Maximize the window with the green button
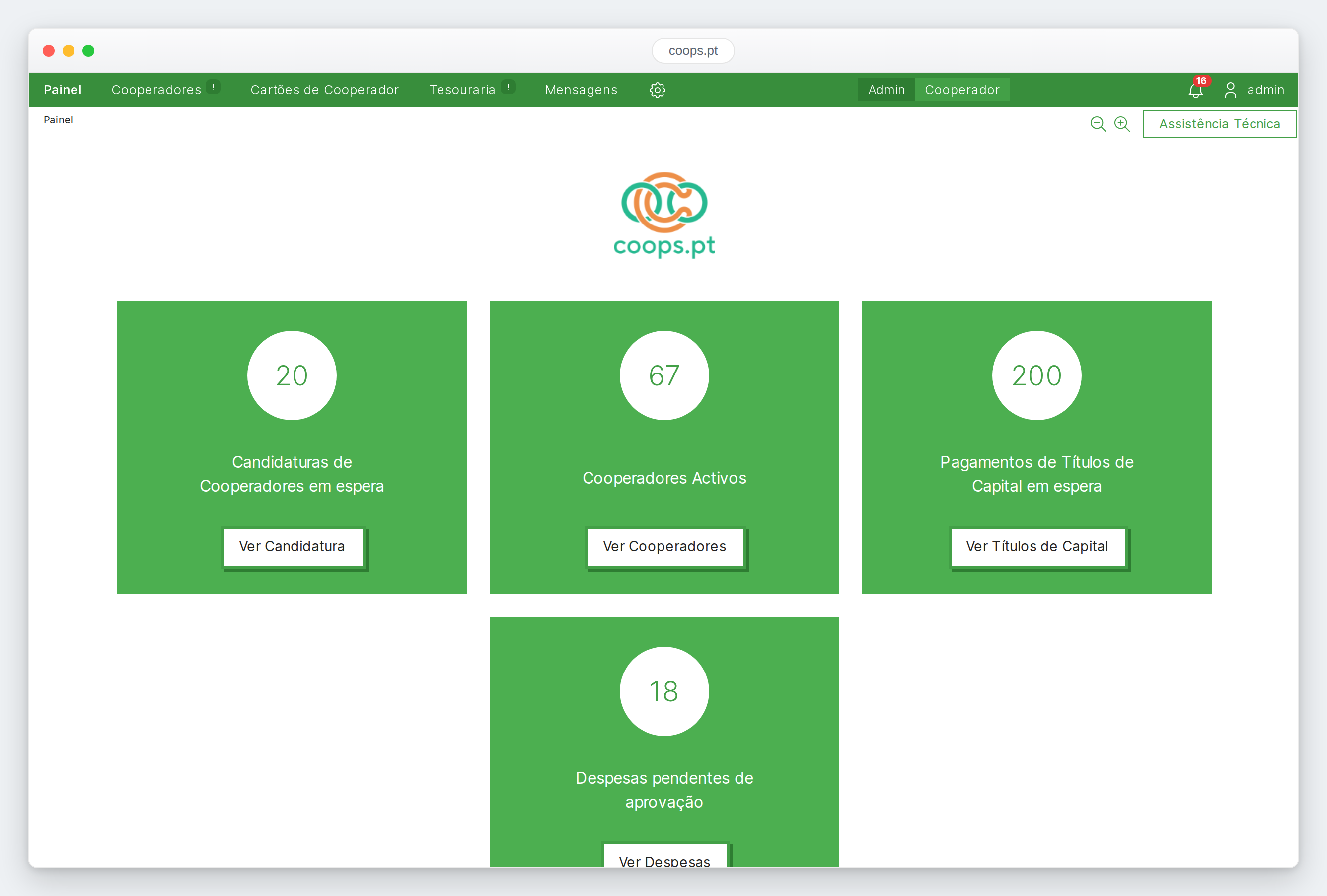The width and height of the screenshot is (1327, 896). coord(88,51)
